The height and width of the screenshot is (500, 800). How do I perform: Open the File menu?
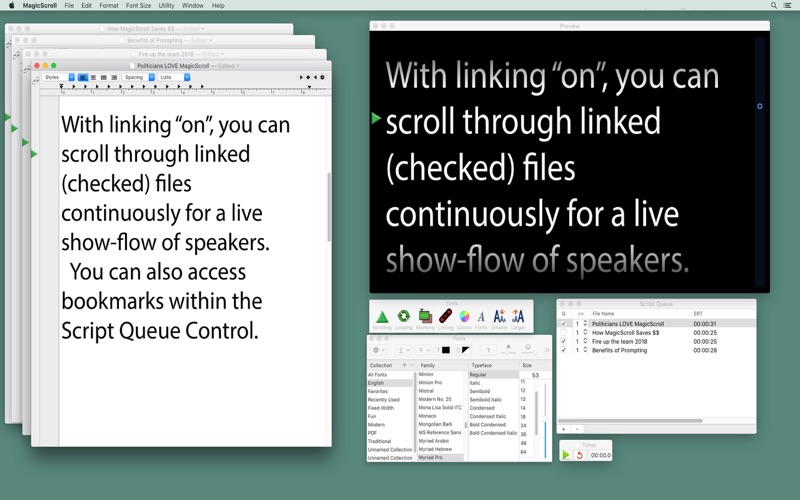69,5
